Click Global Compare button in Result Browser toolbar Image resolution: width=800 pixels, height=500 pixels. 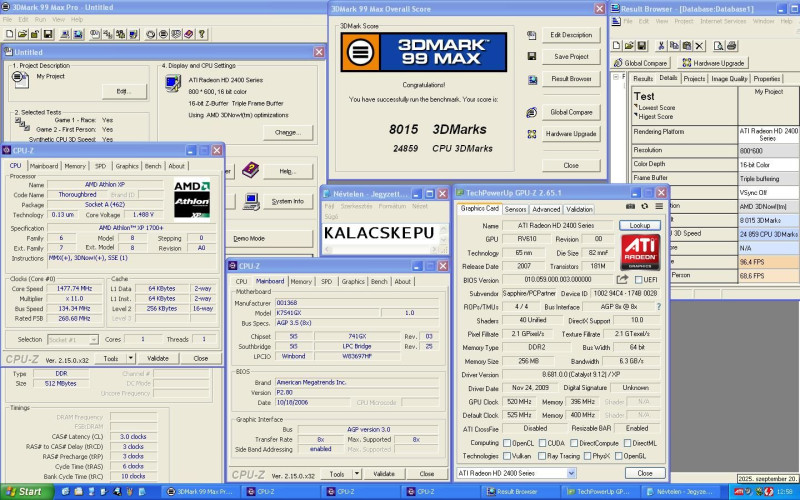641,63
